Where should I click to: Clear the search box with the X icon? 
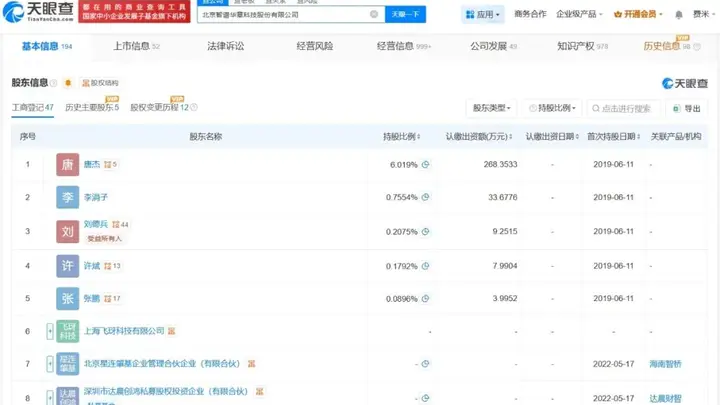(374, 14)
